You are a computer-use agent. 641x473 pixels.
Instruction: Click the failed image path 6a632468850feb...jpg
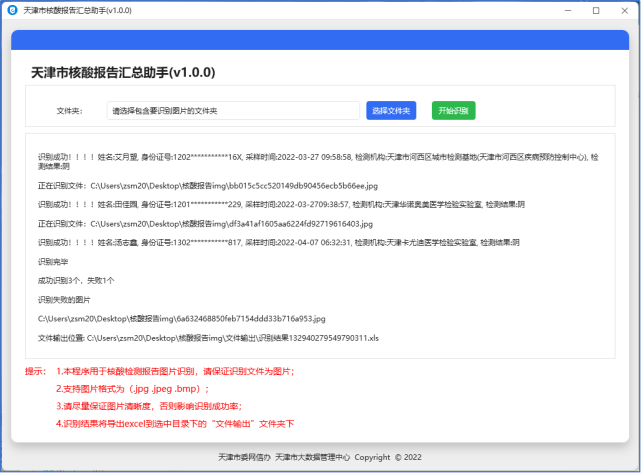[x=181, y=318]
